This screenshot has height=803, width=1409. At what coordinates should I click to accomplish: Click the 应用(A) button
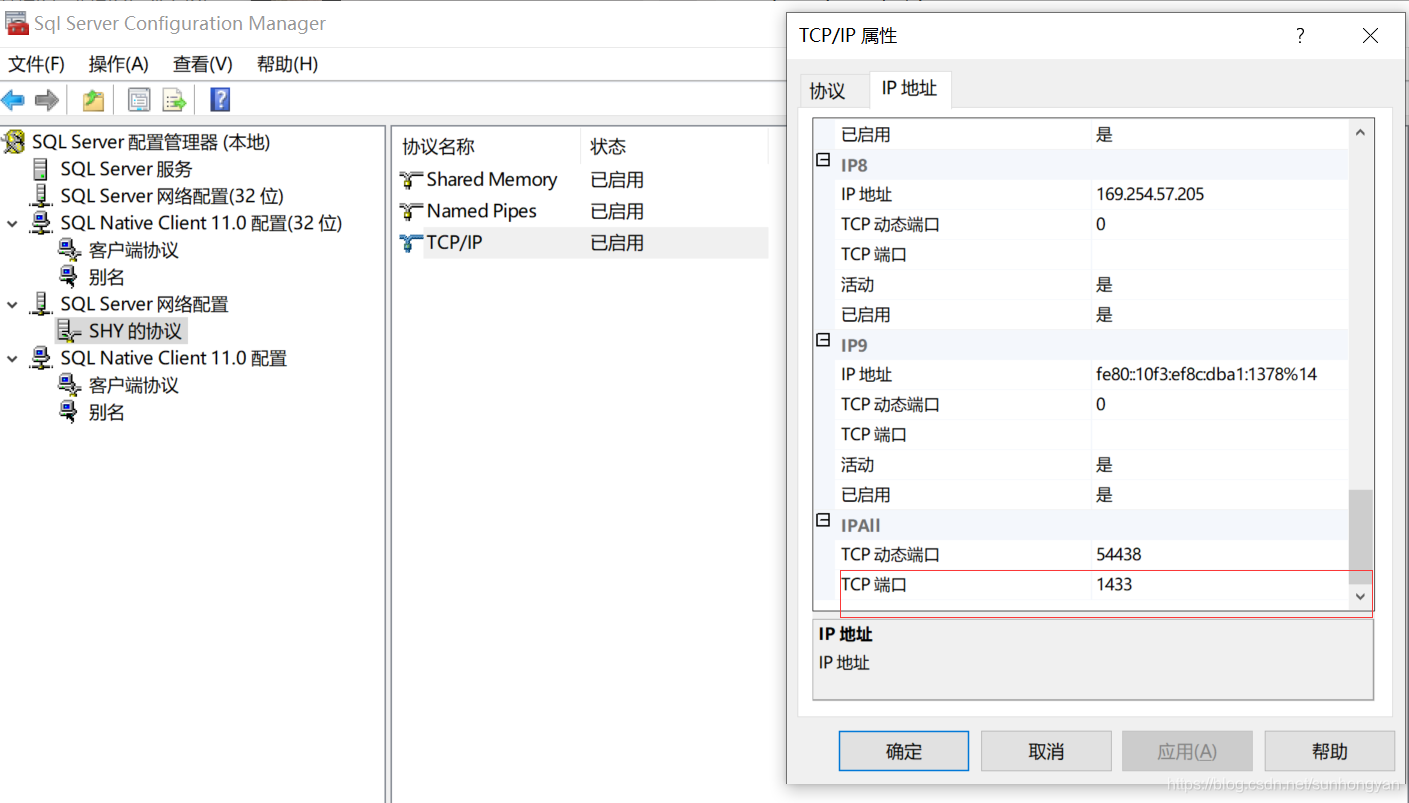tap(1187, 751)
